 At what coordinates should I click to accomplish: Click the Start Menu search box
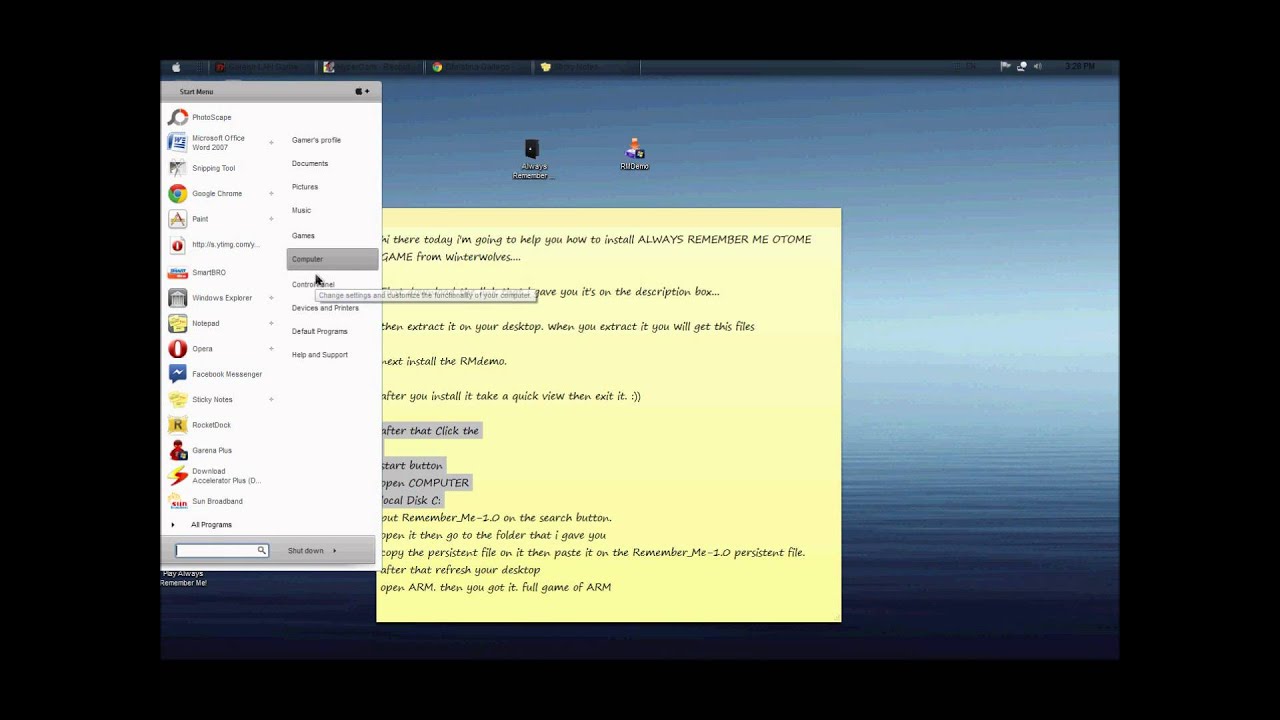click(216, 551)
